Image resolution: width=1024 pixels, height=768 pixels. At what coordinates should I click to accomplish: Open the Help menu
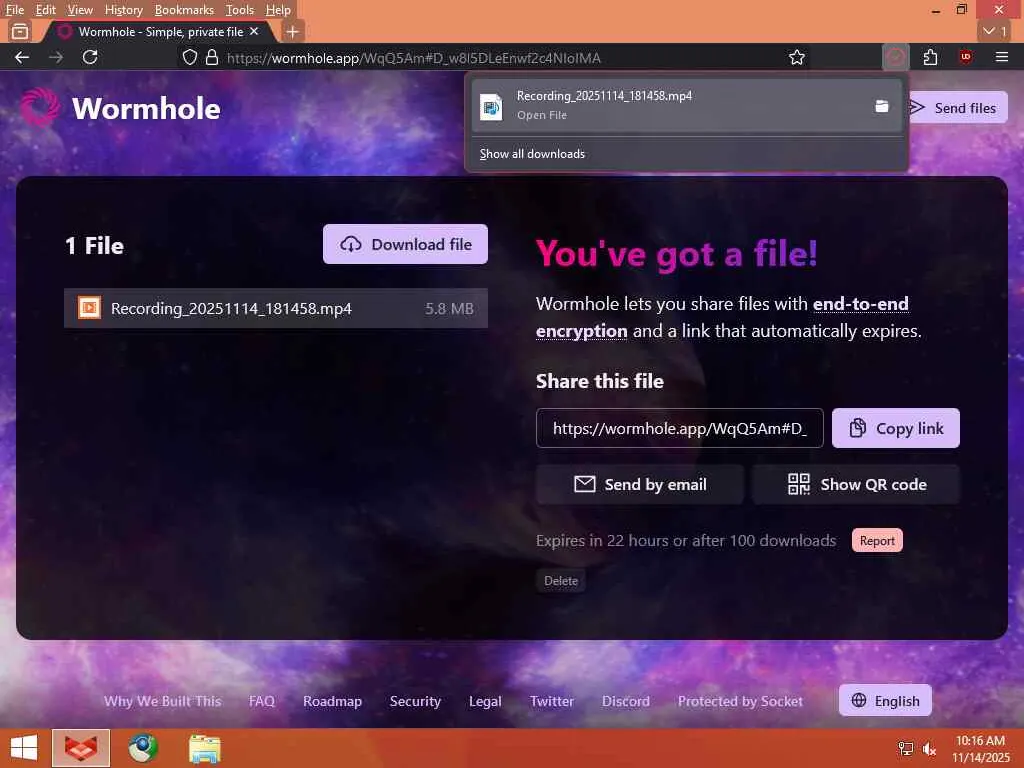[x=278, y=10]
